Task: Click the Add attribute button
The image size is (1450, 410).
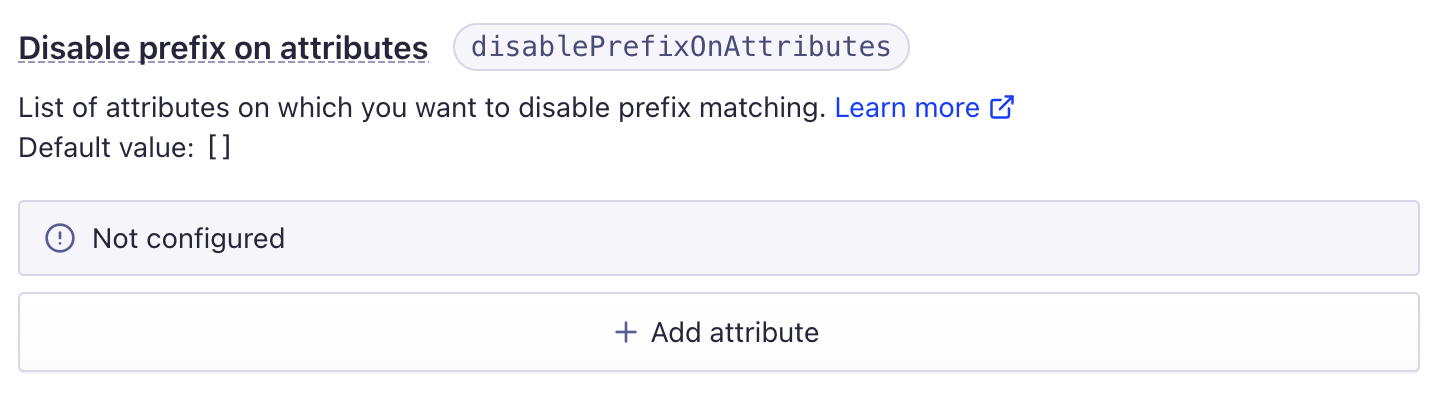Action: 719,332
